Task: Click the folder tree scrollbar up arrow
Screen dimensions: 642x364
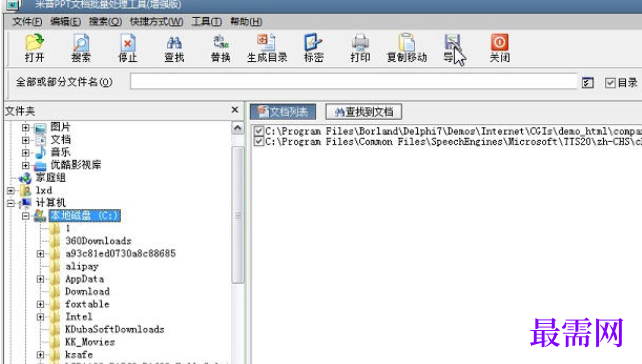Action: [x=237, y=128]
